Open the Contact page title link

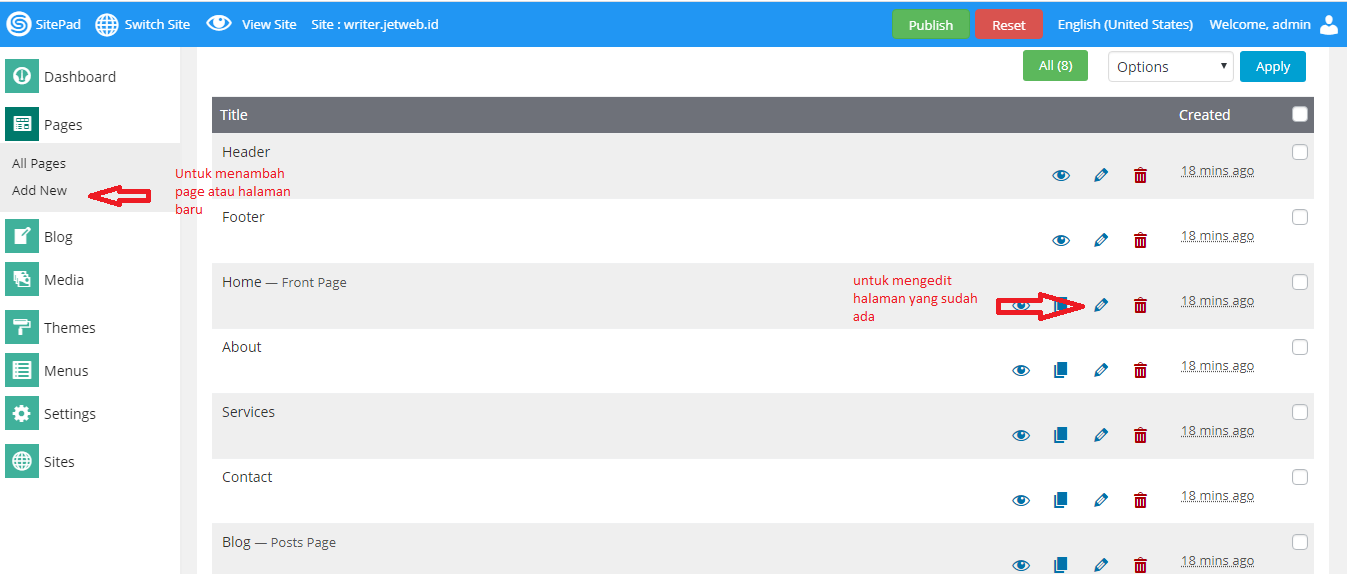tap(247, 477)
